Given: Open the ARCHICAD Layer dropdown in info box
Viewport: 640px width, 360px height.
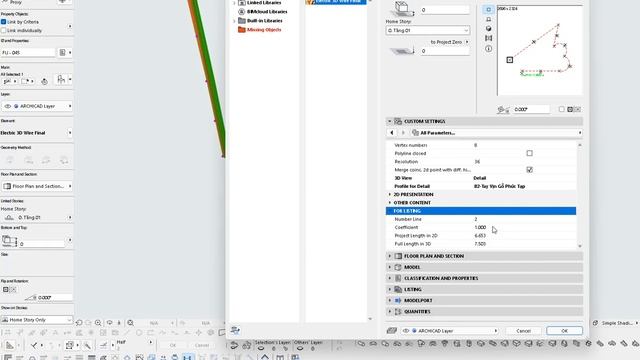Looking at the screenshot, I should coord(37,106).
